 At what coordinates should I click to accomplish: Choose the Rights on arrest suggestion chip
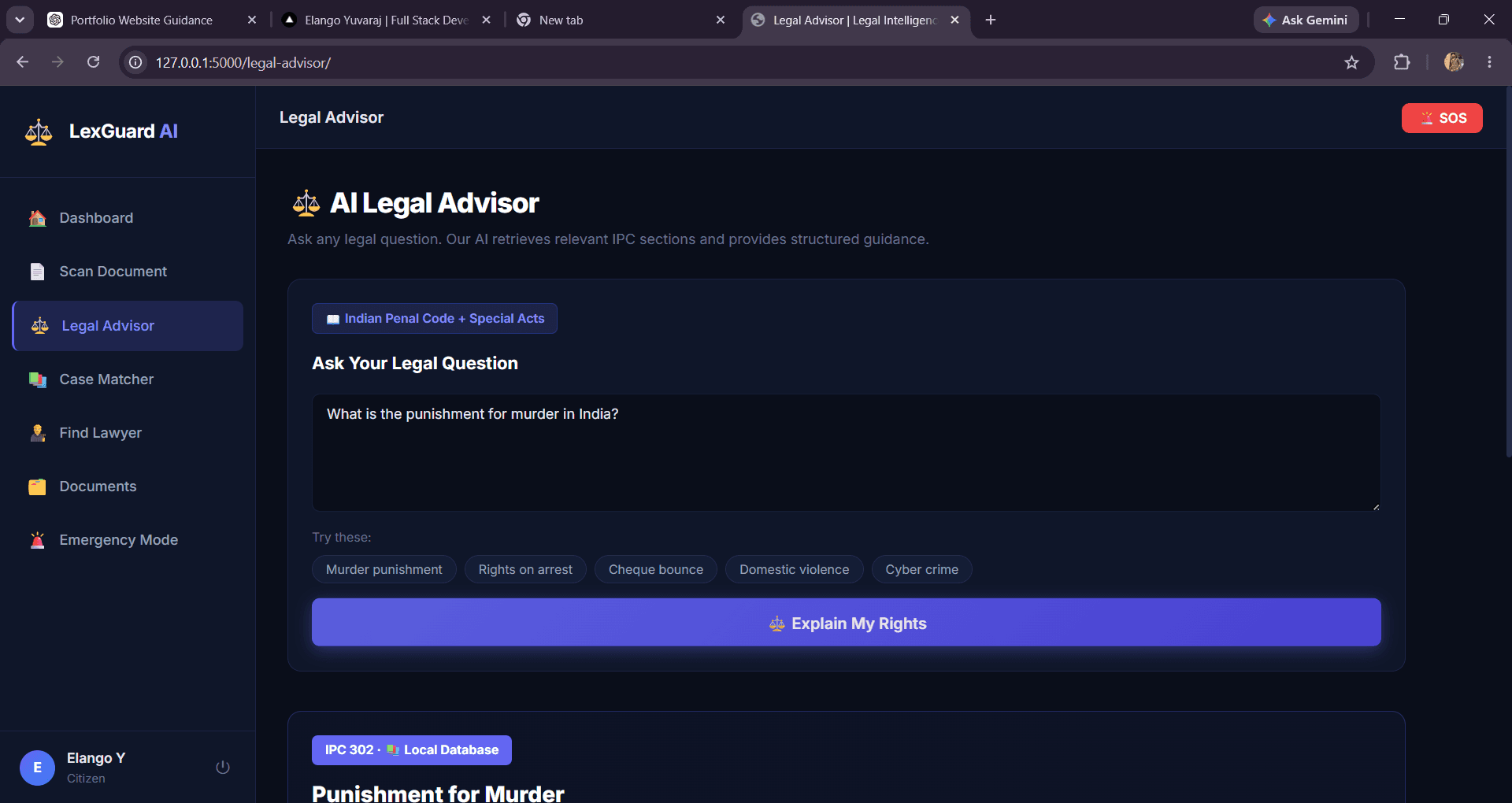click(525, 569)
